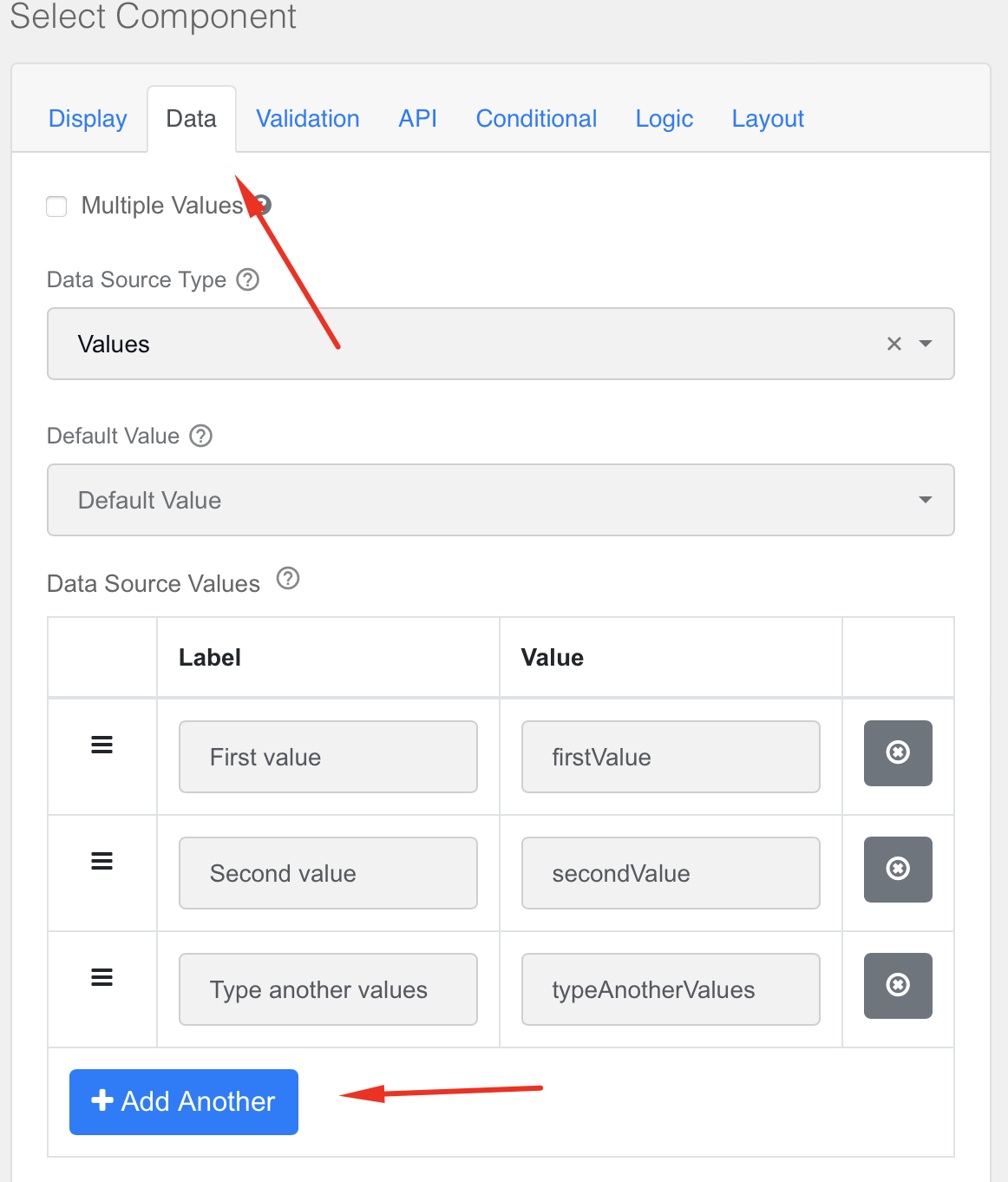Click the Second value row reorder handle

(102, 861)
